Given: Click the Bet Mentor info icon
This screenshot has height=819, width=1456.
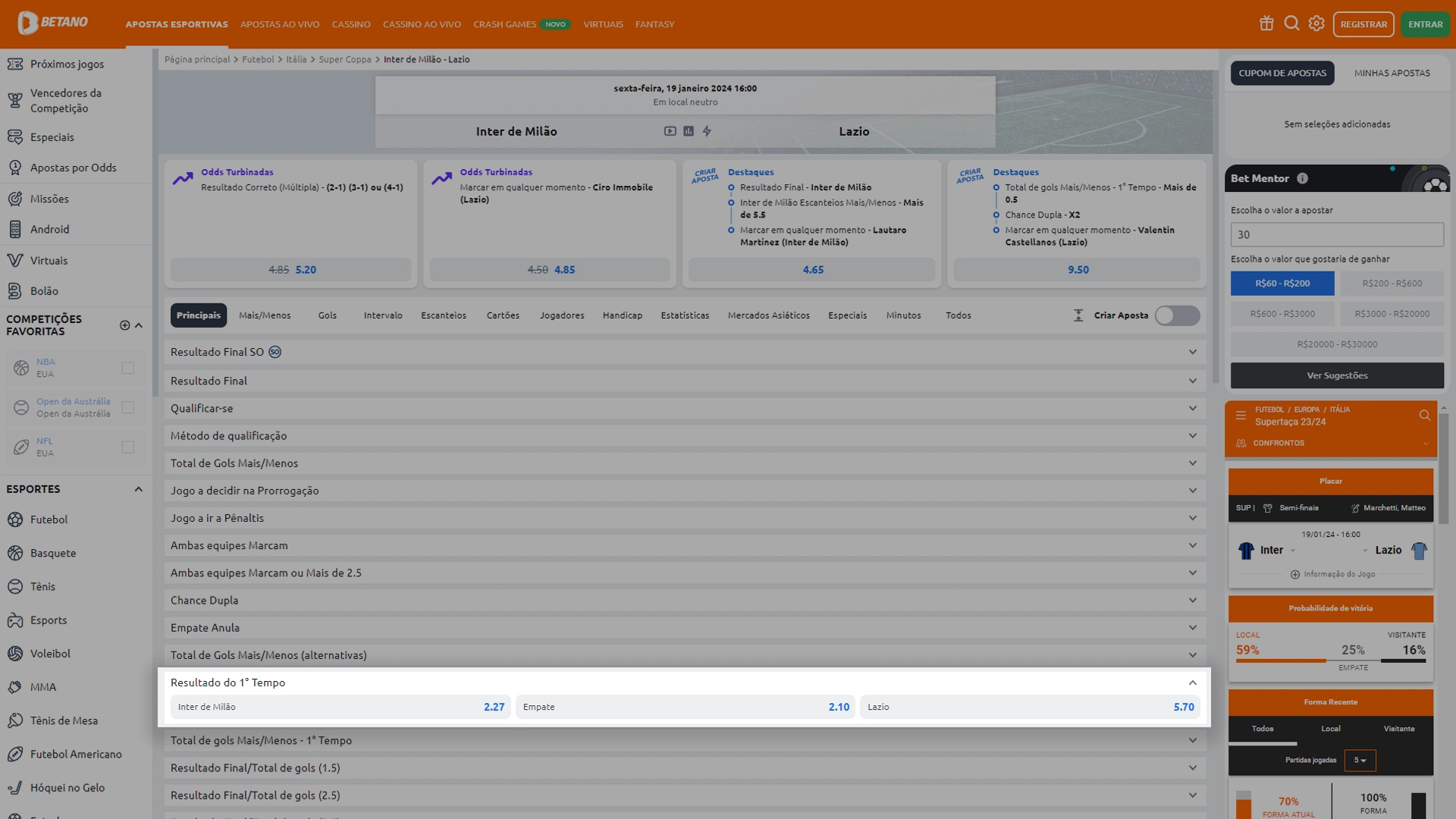Looking at the screenshot, I should [1302, 178].
